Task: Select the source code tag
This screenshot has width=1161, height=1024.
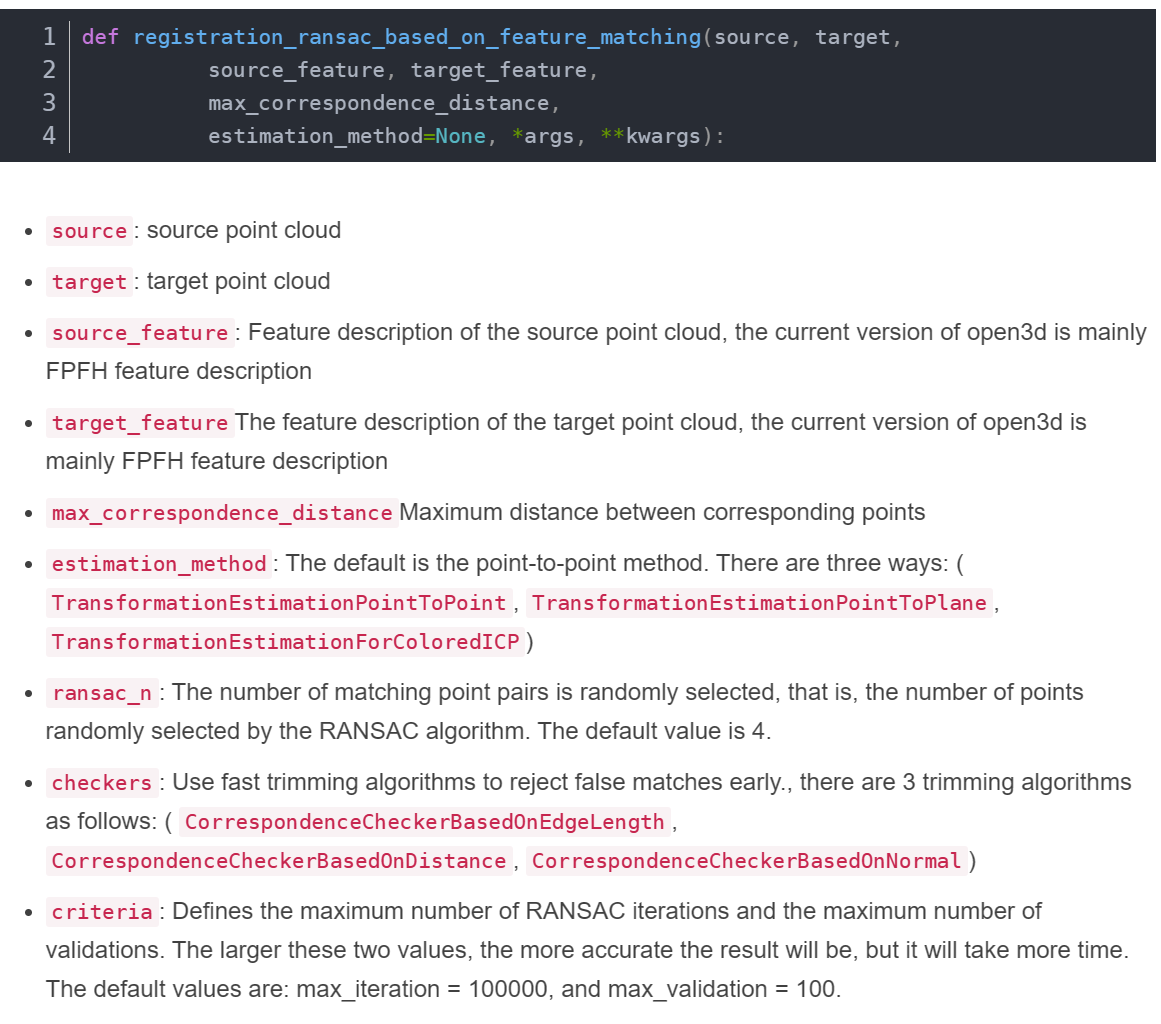Action: point(88,231)
